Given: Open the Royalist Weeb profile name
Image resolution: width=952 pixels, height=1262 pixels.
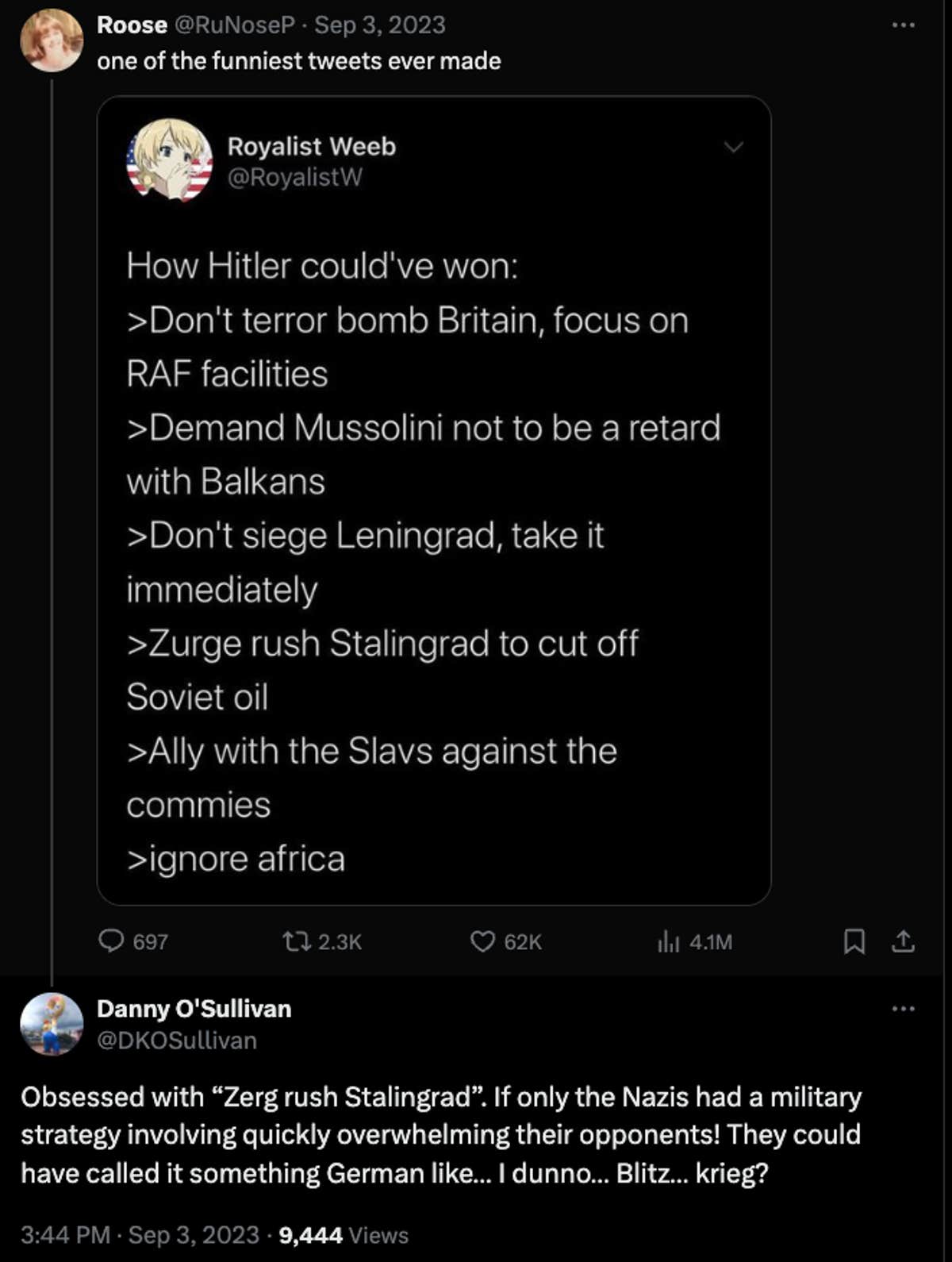Looking at the screenshot, I should (x=311, y=147).
